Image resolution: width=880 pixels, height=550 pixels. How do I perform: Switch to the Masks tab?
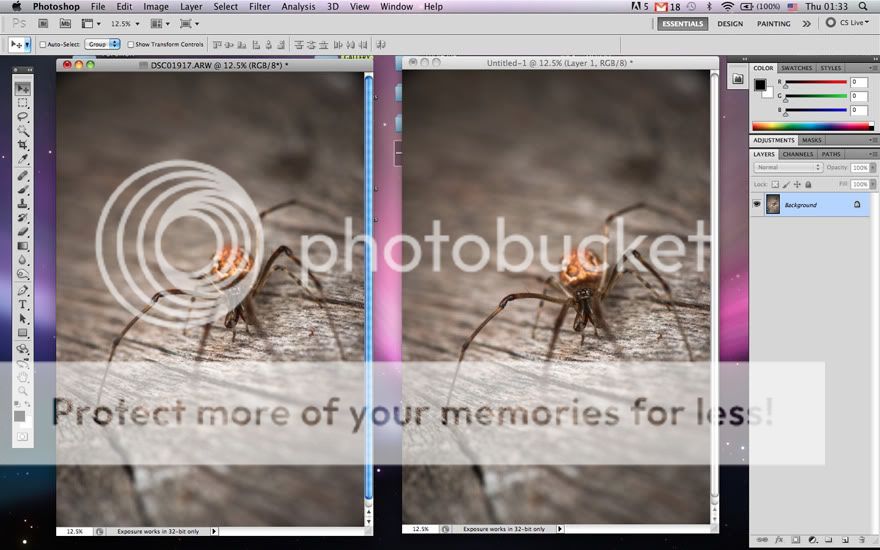coord(812,140)
